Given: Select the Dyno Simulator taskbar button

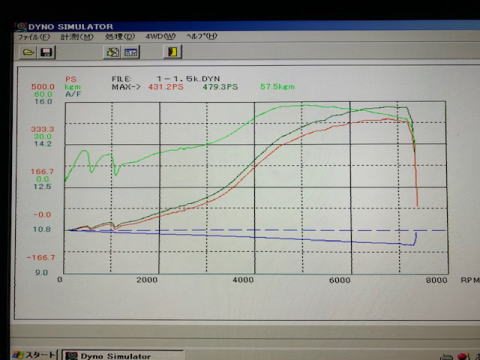Looking at the screenshot, I should click(x=122, y=355).
